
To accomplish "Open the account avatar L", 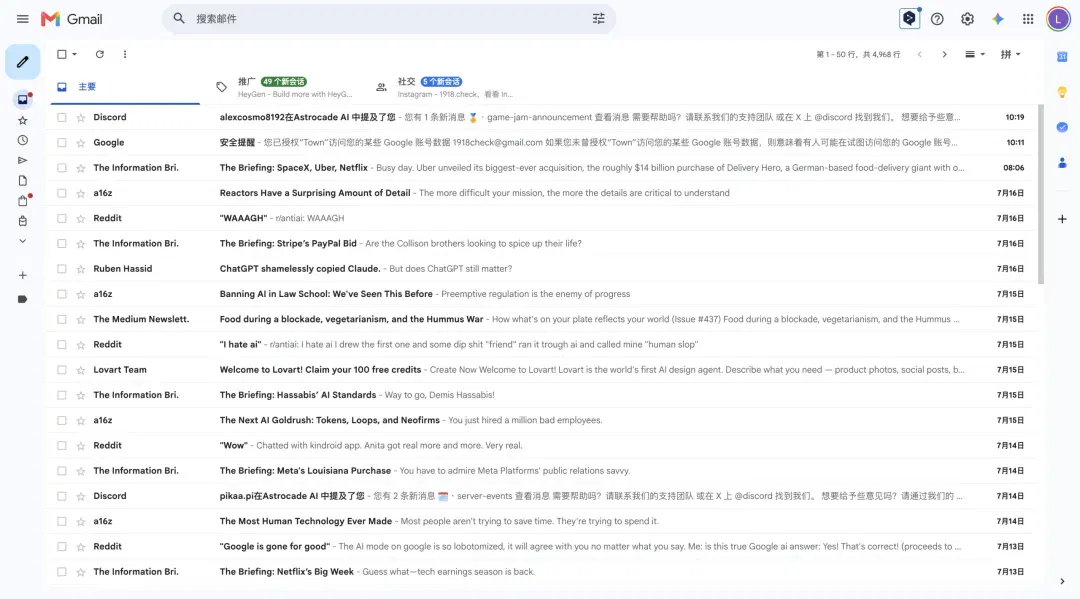I will [1059, 19].
